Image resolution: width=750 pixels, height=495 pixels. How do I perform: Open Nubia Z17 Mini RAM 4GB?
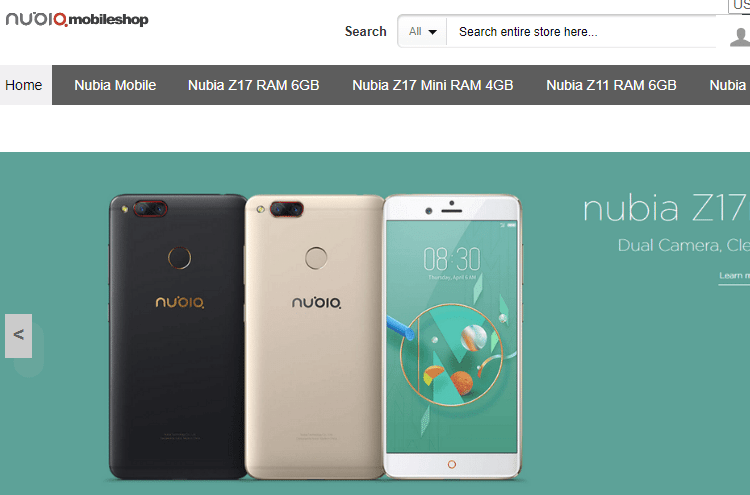pos(432,85)
